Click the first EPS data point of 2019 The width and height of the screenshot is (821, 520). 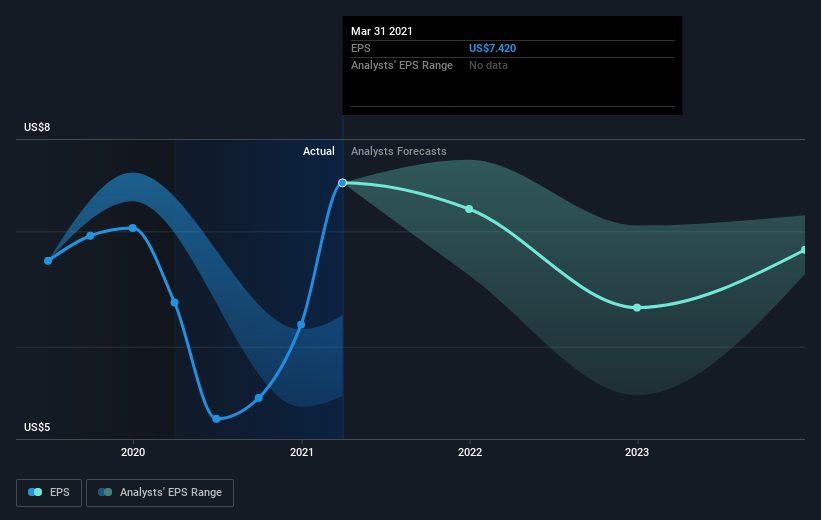pyautogui.click(x=48, y=261)
